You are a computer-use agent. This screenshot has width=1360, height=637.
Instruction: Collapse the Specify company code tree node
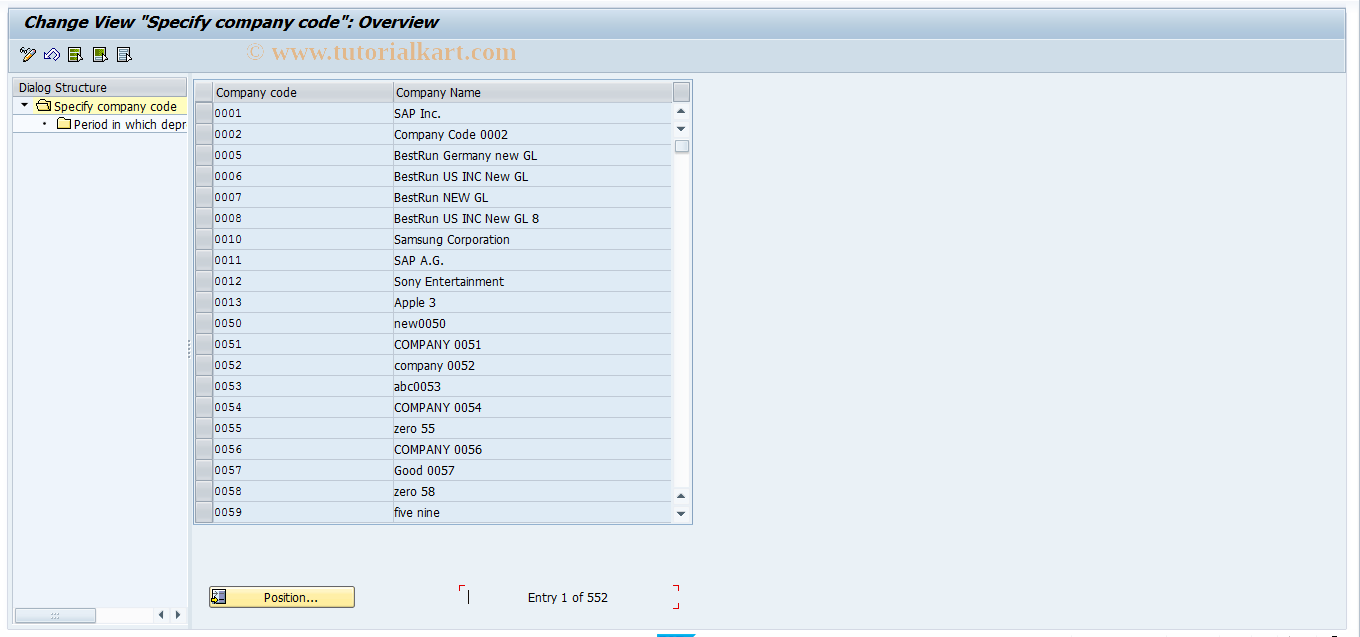25,105
